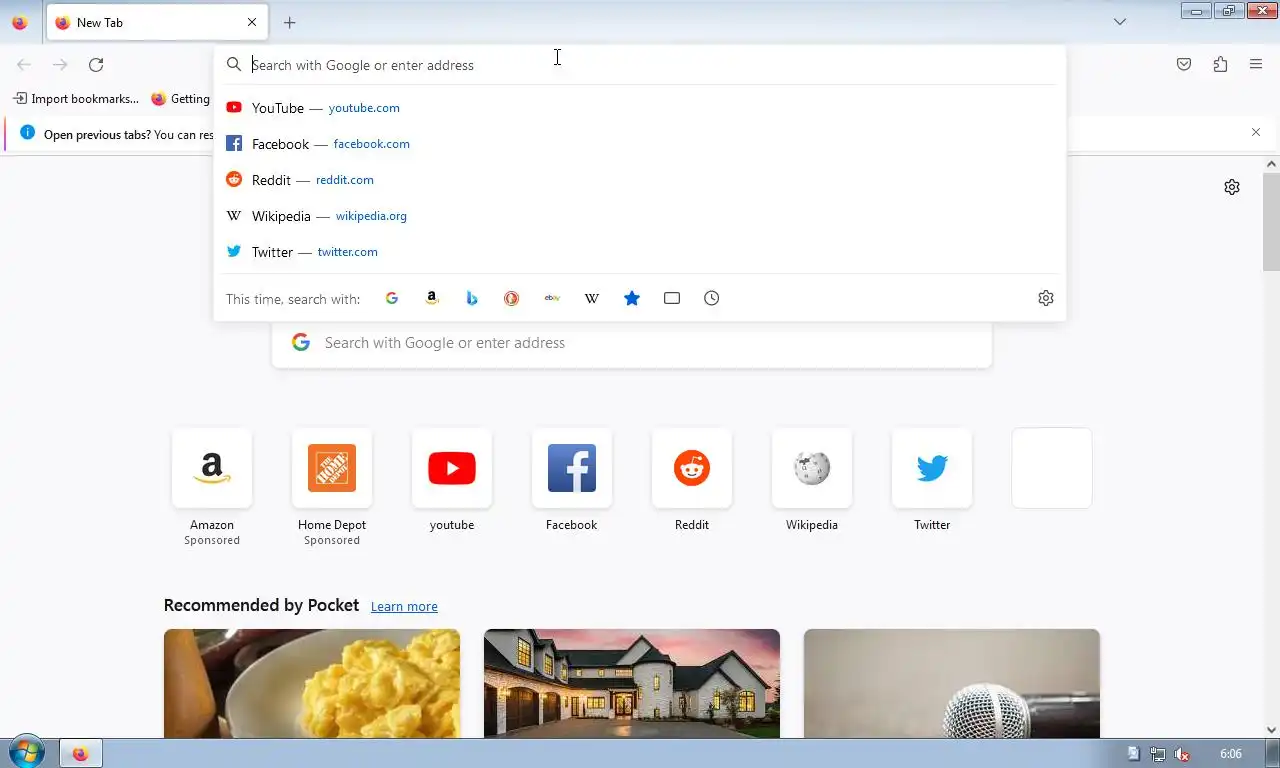
Task: Select the New Tab tab
Action: [x=156, y=22]
